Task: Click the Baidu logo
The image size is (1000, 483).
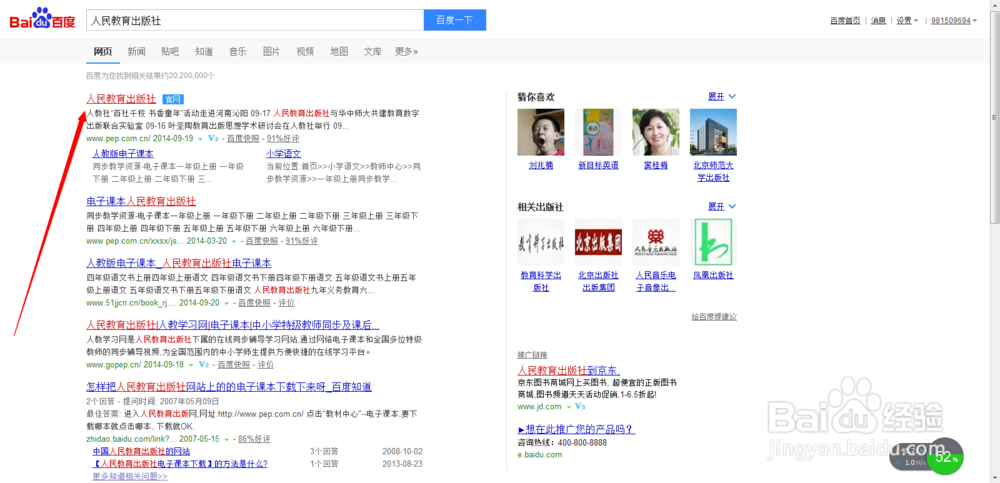Action: click(41, 20)
